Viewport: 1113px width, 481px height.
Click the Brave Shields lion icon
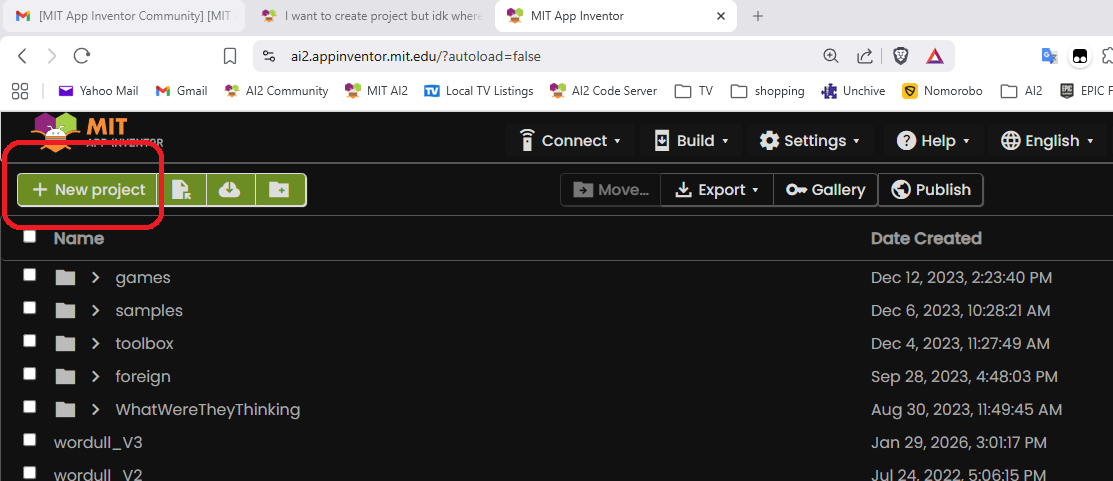900,56
